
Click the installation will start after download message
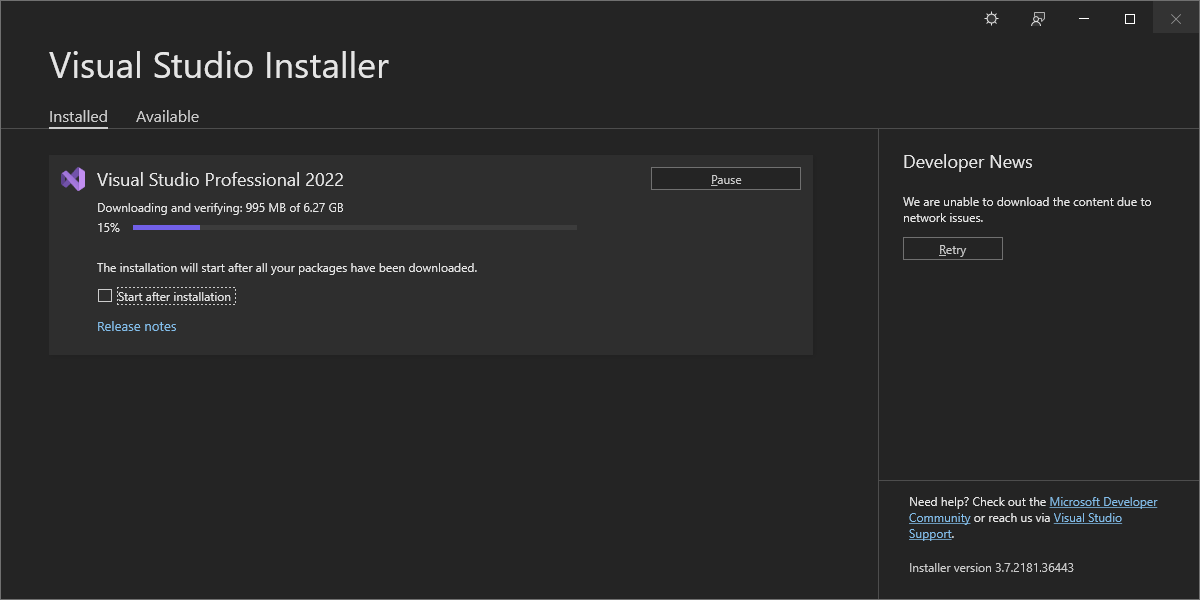click(287, 268)
